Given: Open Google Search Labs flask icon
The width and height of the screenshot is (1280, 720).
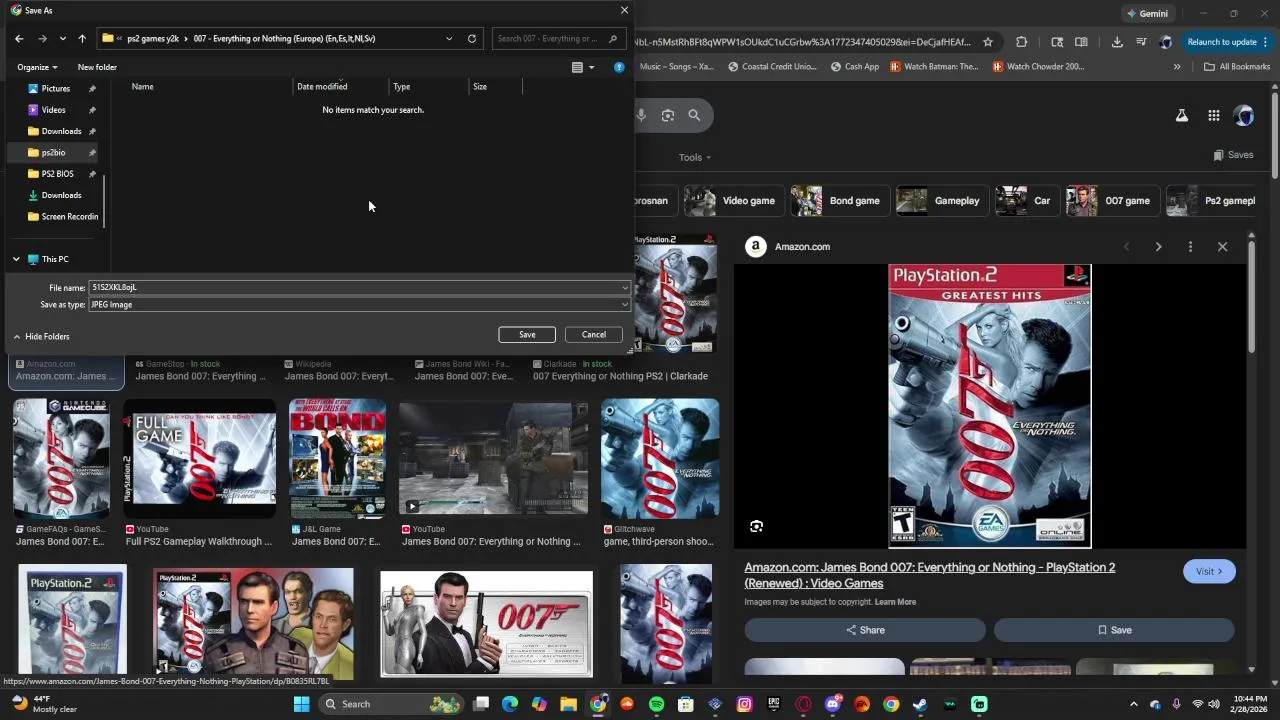Looking at the screenshot, I should click(1181, 116).
